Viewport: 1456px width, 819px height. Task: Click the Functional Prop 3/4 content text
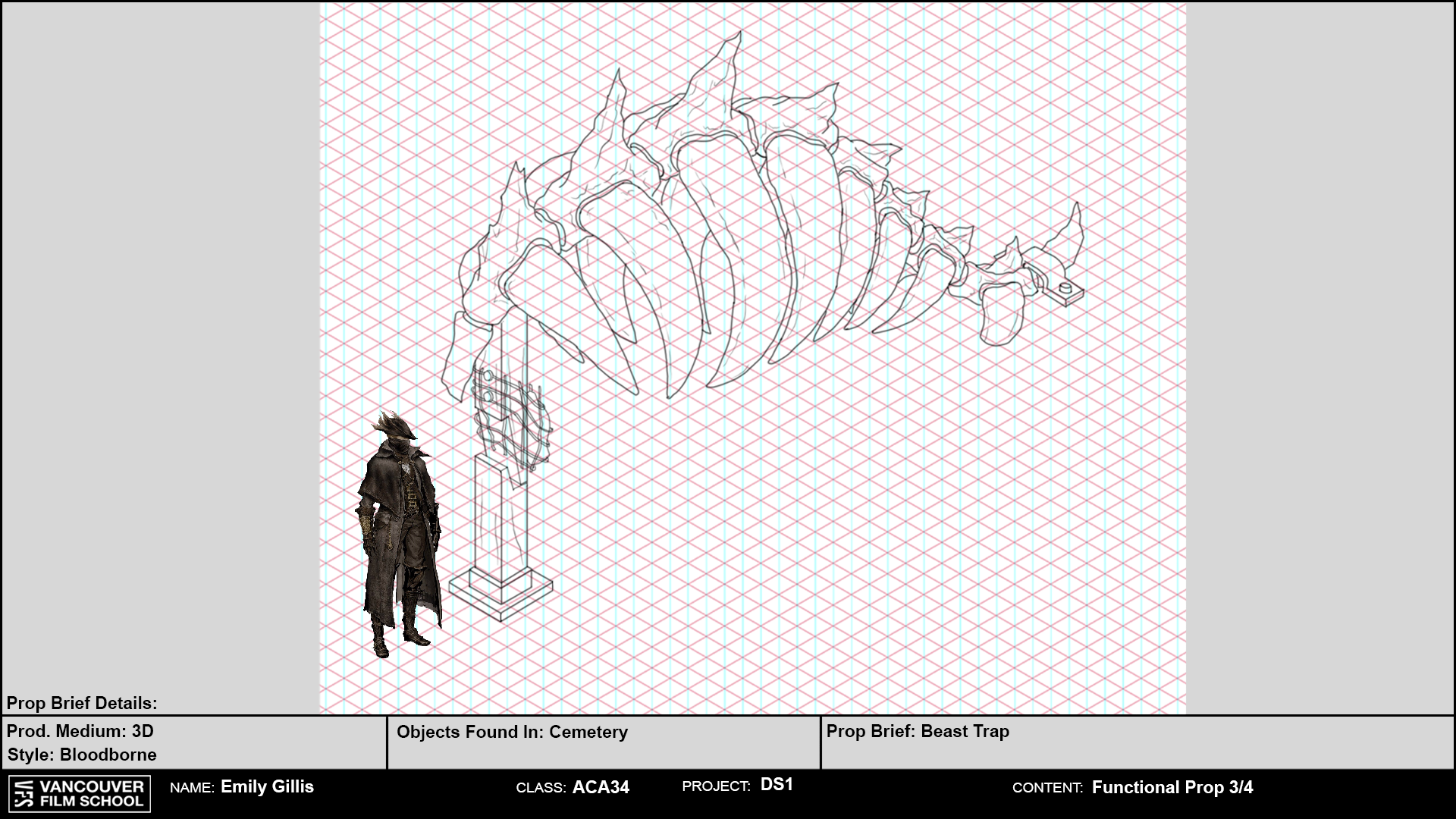[1172, 787]
